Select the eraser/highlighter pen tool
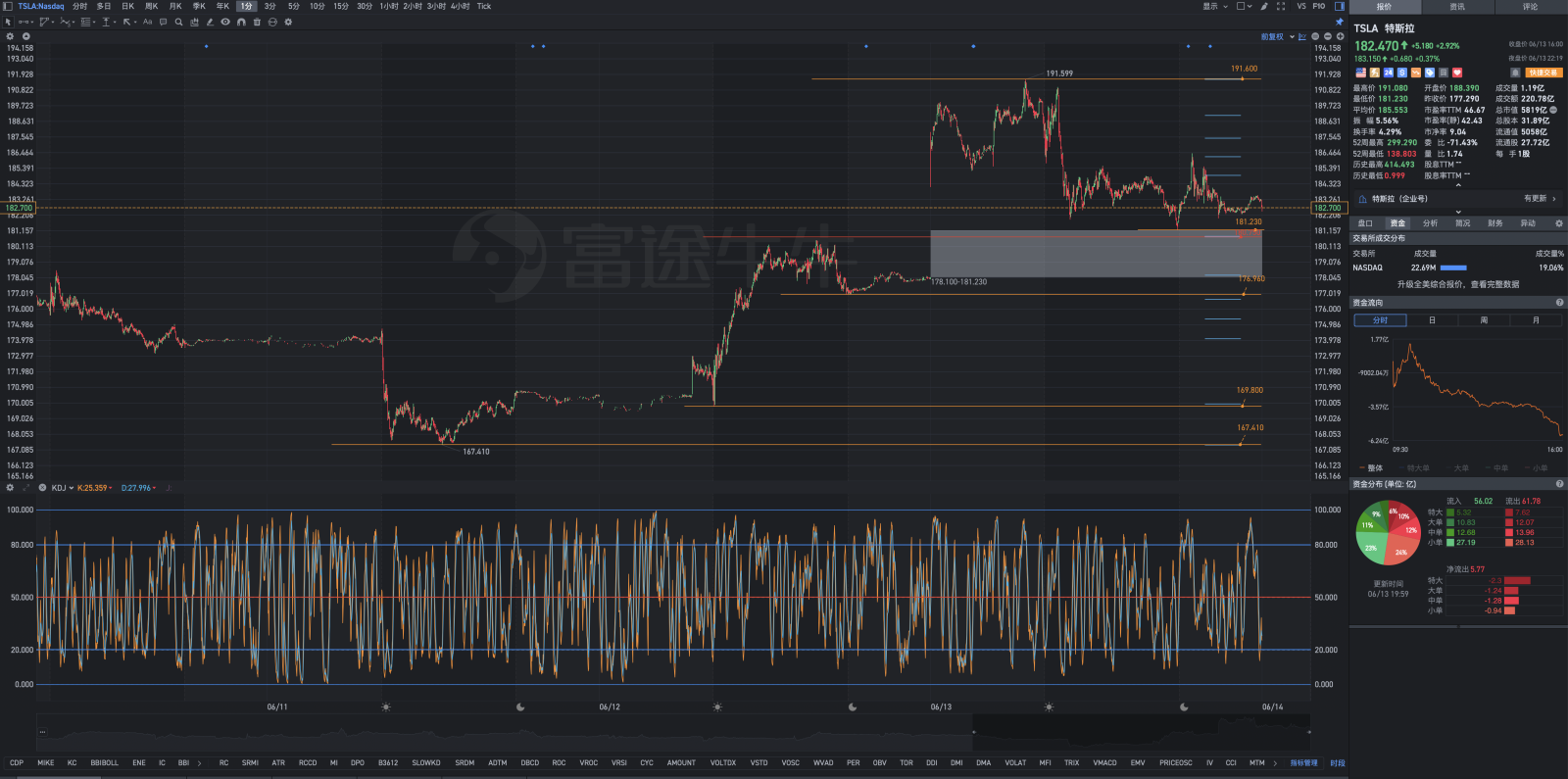Viewport: 1568px width, 779px height. point(210,22)
